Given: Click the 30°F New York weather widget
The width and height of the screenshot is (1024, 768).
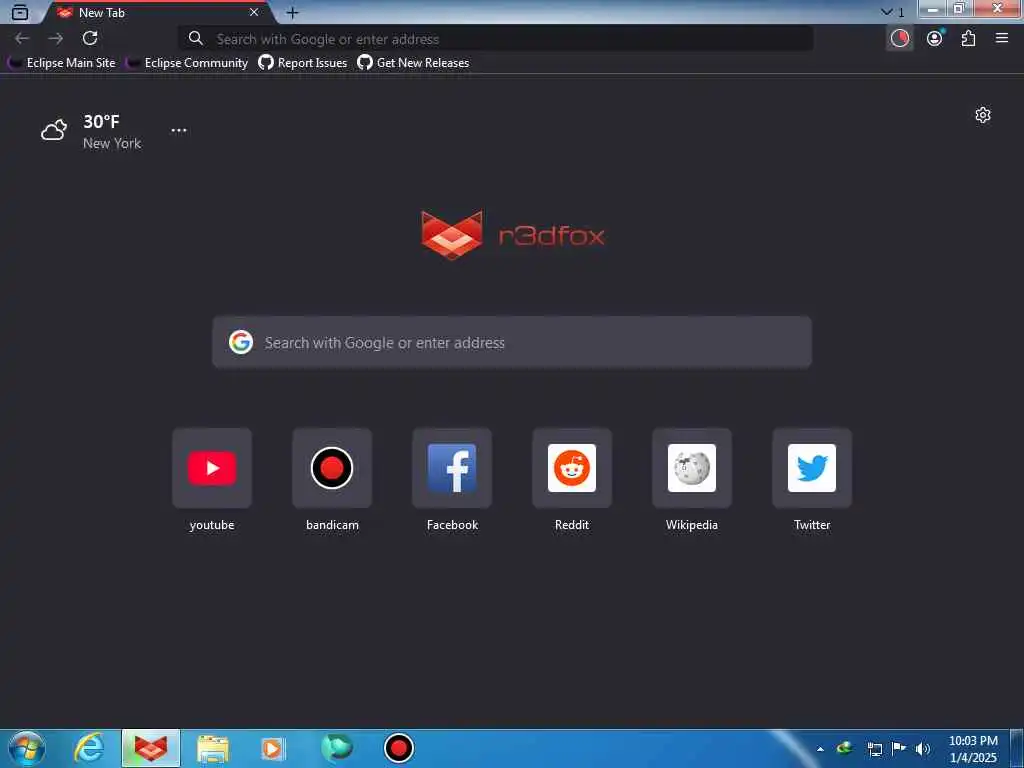Looking at the screenshot, I should tap(91, 131).
